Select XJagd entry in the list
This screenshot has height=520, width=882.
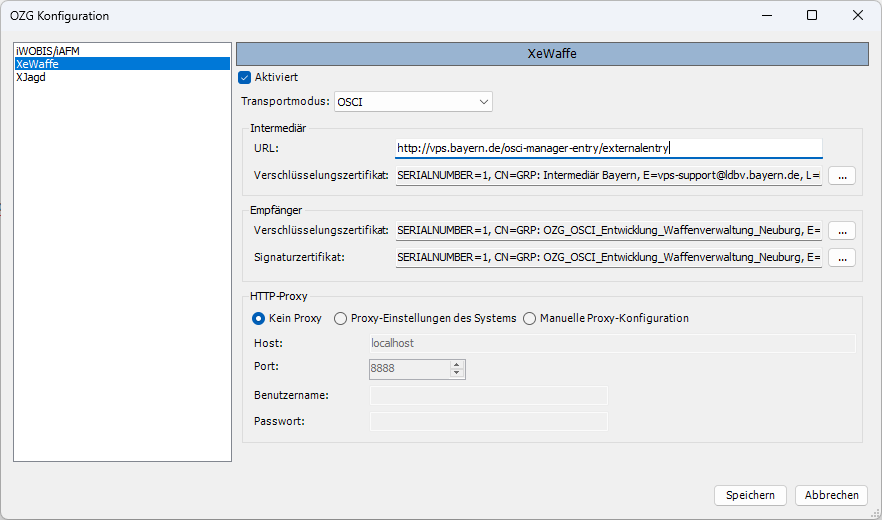click(31, 76)
